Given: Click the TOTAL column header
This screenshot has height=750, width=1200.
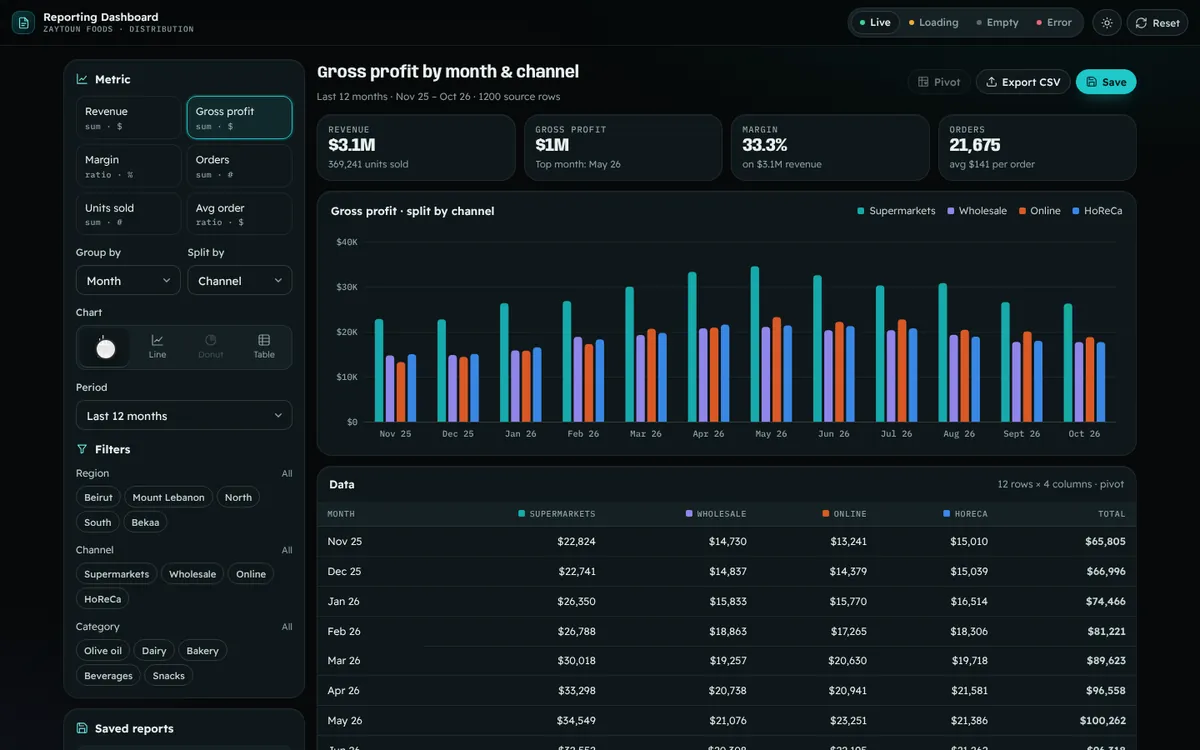Looking at the screenshot, I should coord(1111,514).
